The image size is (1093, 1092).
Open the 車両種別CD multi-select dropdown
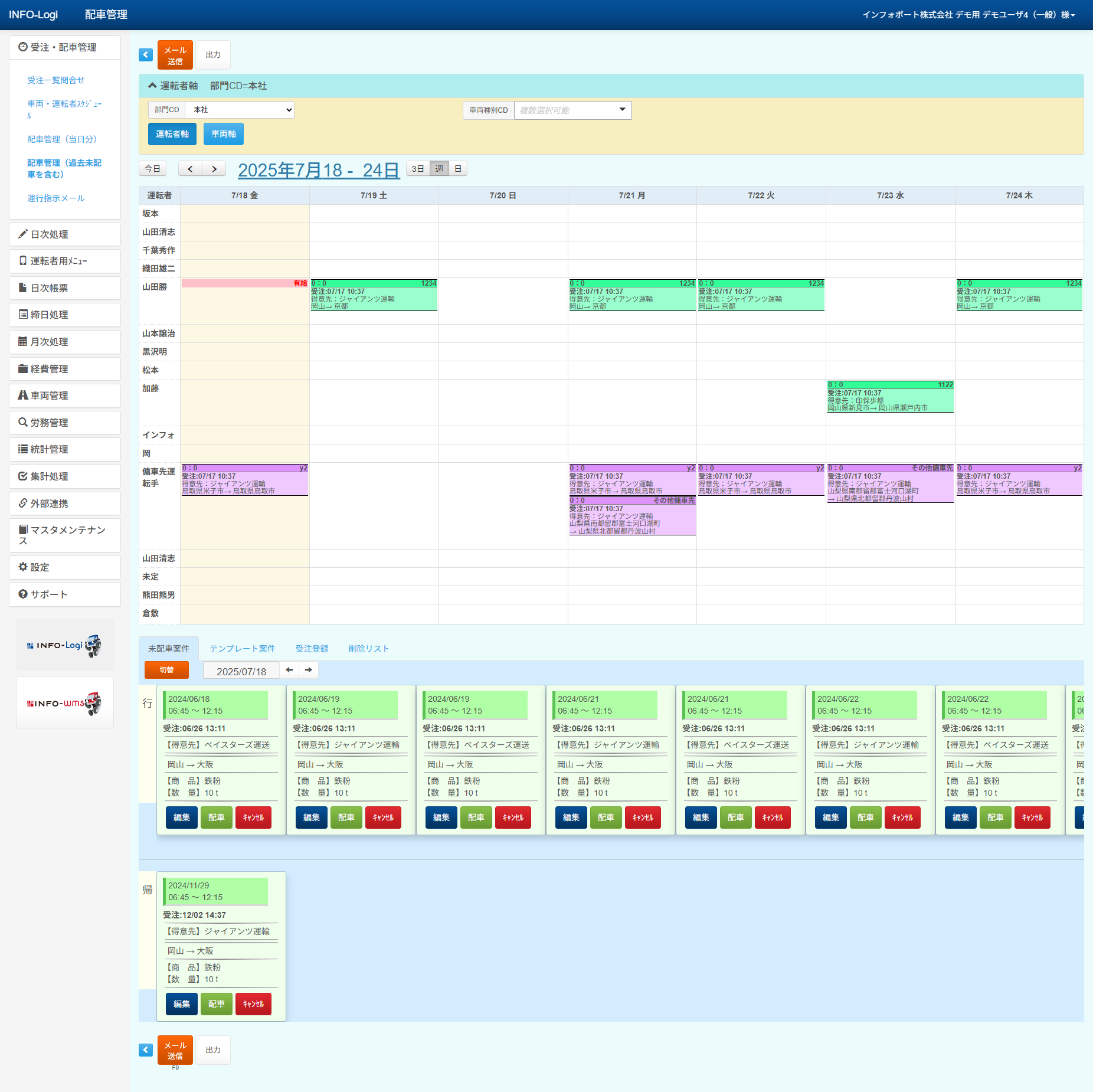coord(572,110)
